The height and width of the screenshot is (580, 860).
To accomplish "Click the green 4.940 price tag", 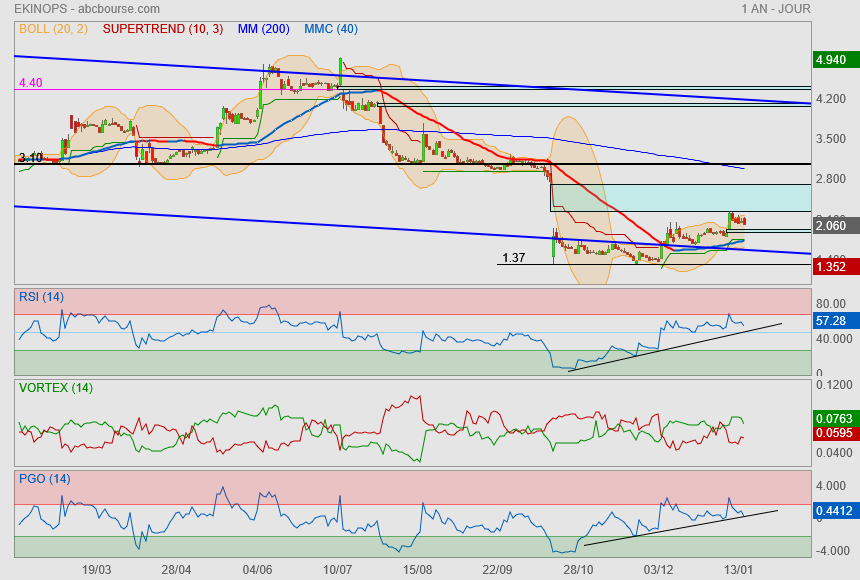I will [x=832, y=60].
